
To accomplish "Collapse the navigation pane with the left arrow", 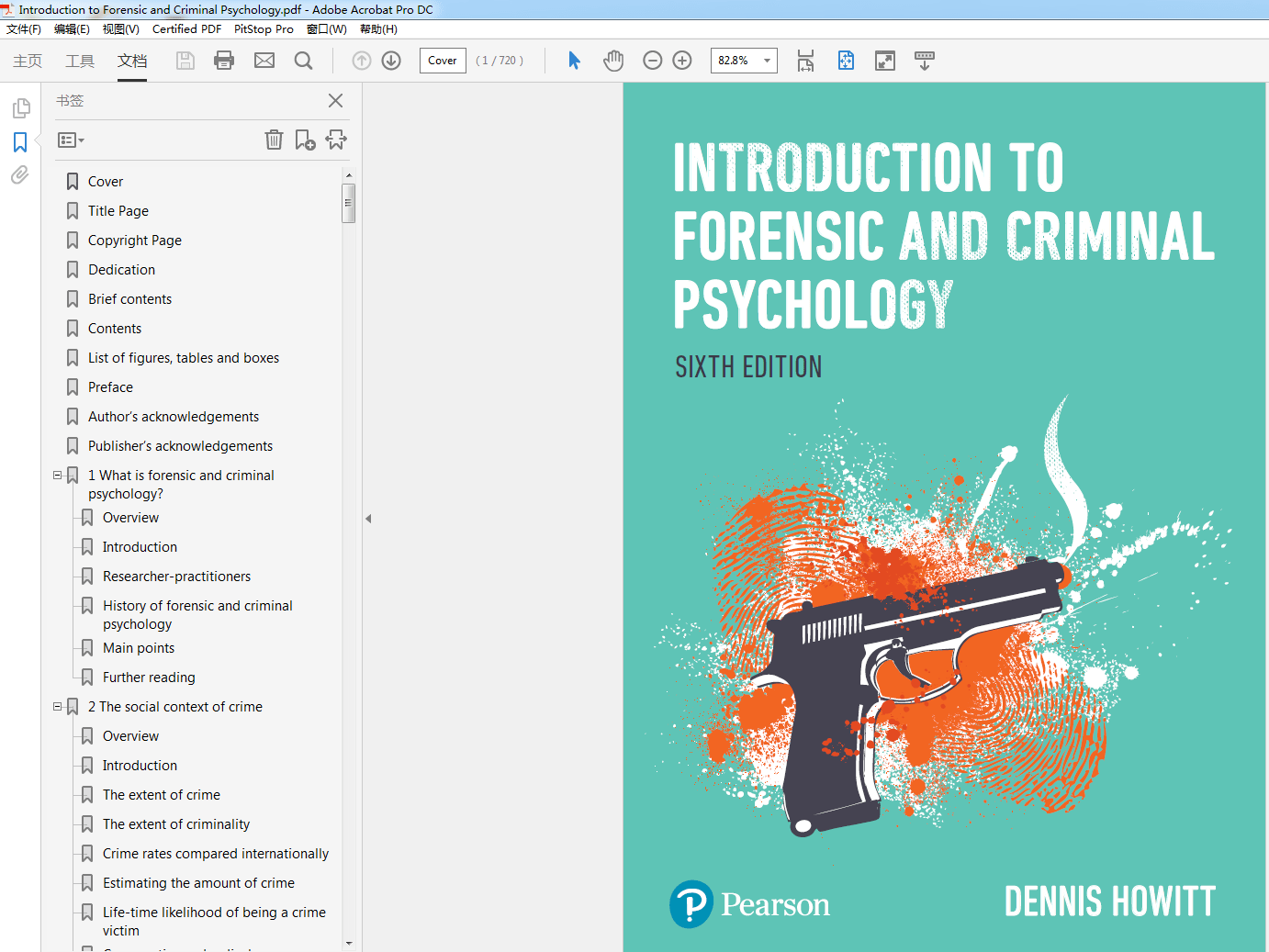I will 368,518.
